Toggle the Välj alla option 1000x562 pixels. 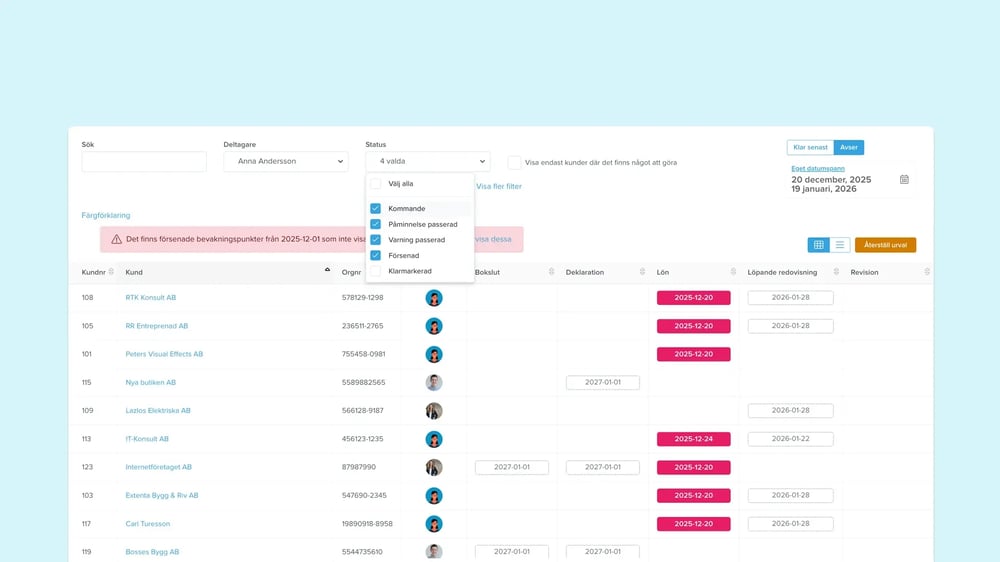pos(376,184)
